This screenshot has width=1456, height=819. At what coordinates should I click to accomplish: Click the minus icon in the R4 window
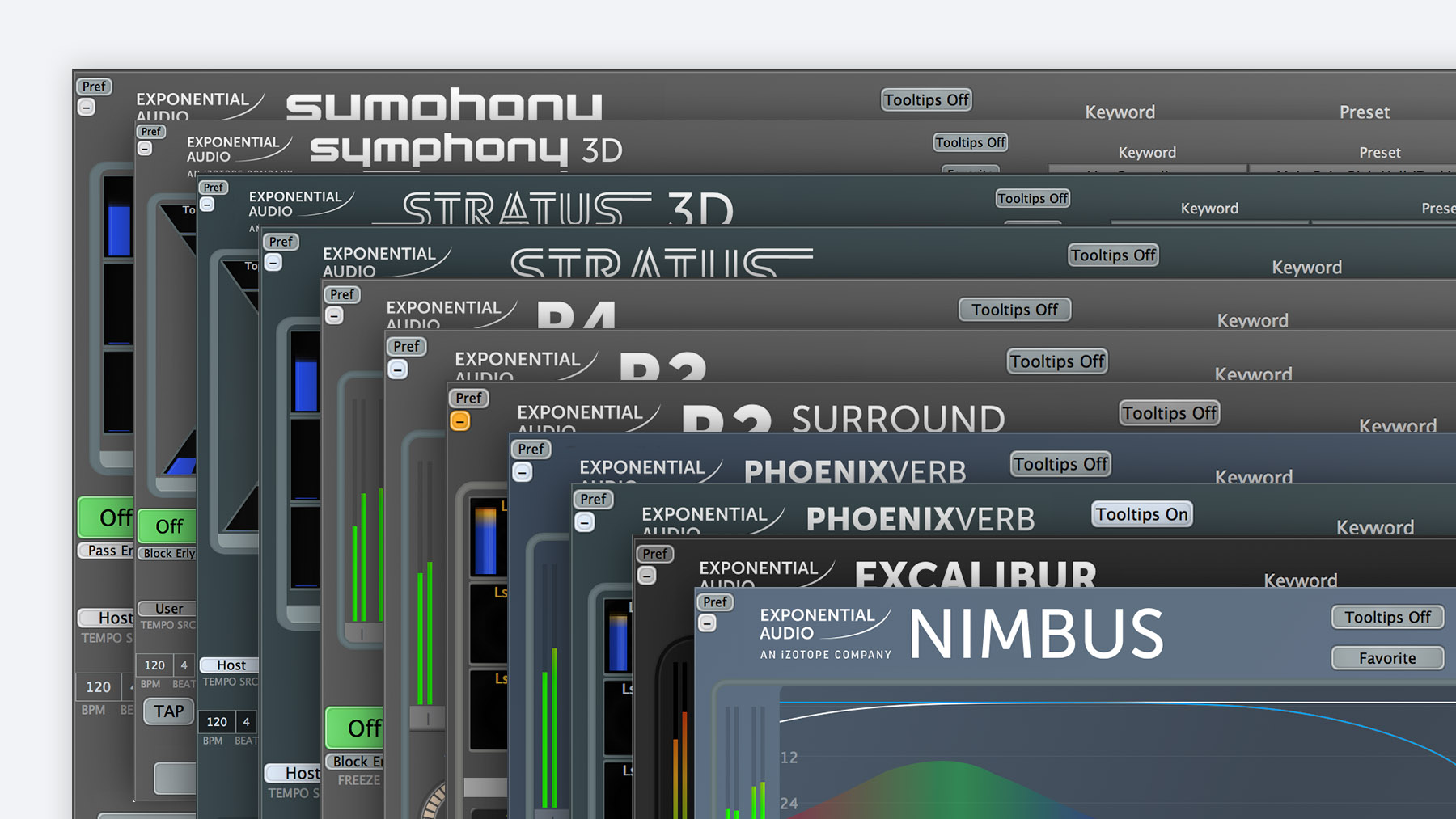tap(334, 316)
